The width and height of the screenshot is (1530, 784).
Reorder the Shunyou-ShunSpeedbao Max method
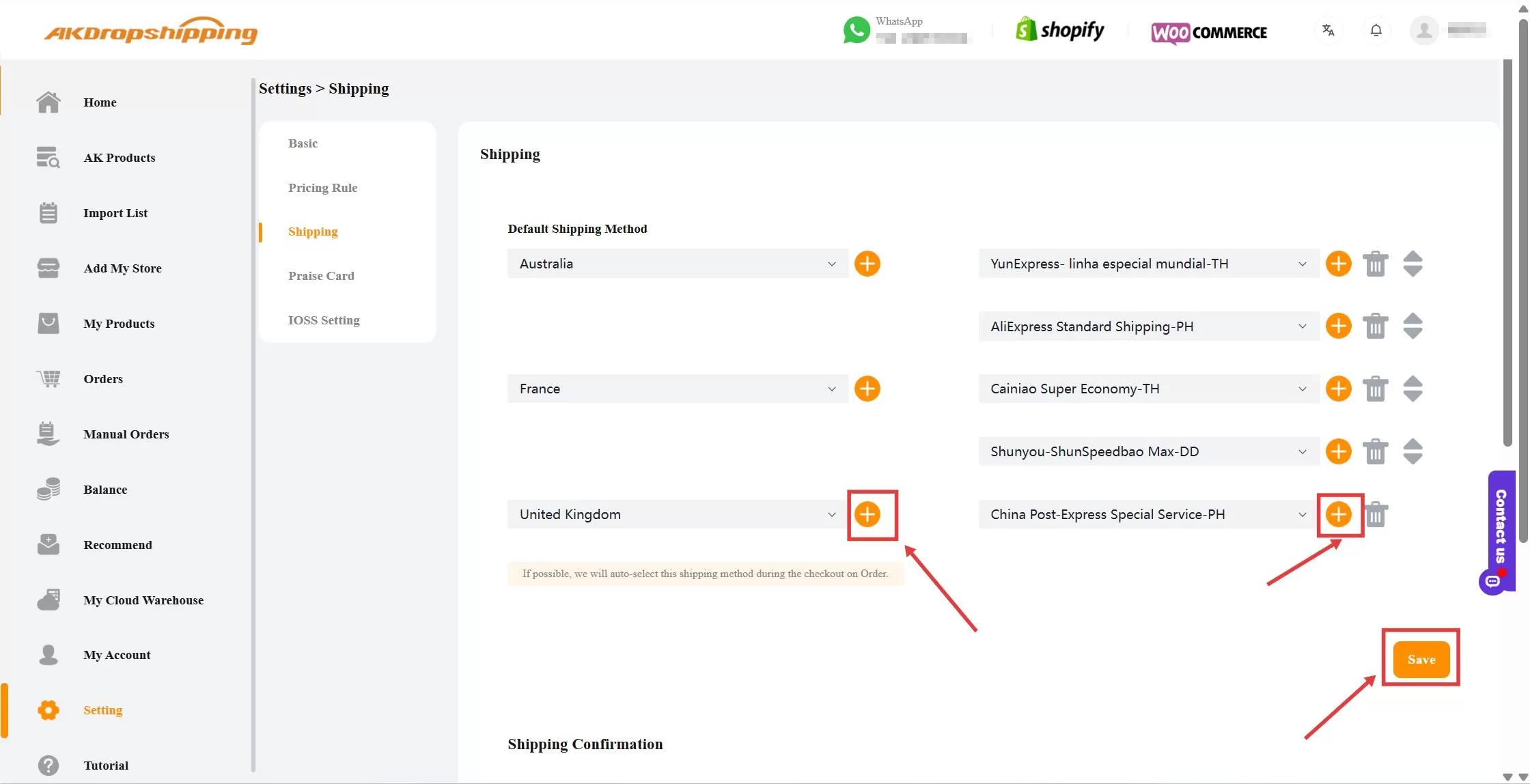pyautogui.click(x=1413, y=451)
